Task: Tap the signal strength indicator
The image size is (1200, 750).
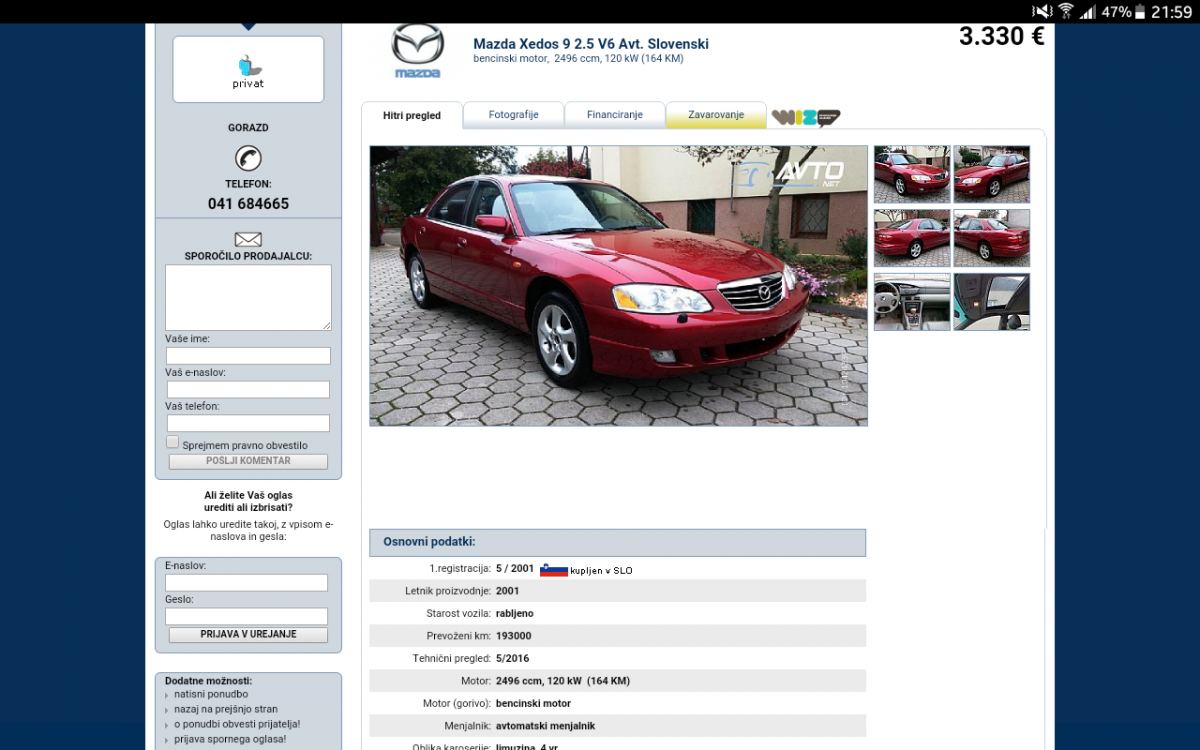Action: click(x=1088, y=12)
